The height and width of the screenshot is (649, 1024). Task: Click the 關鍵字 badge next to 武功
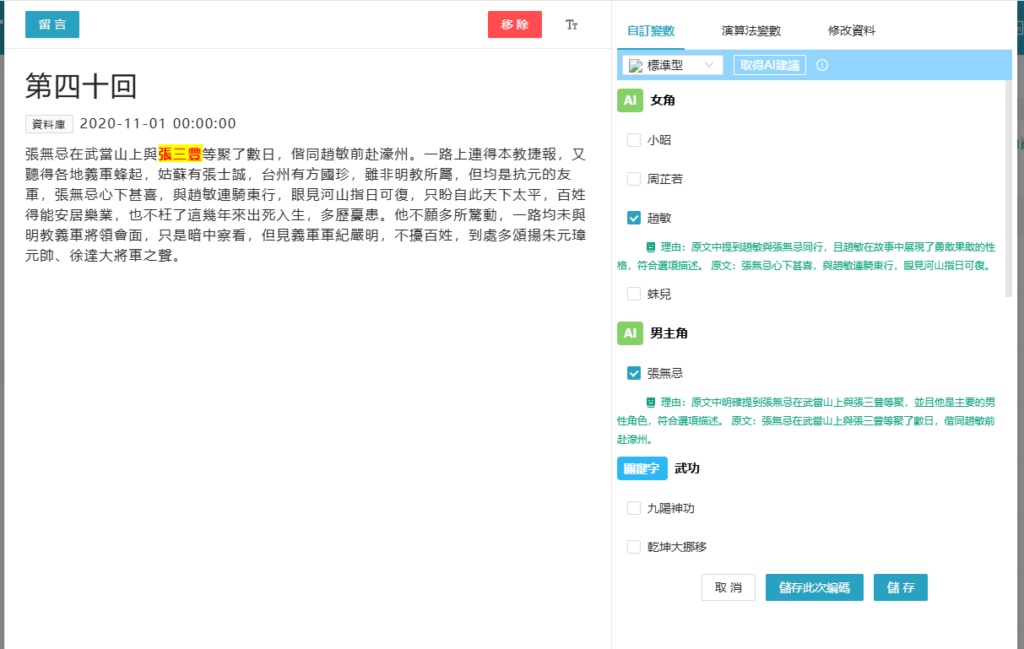click(642, 468)
